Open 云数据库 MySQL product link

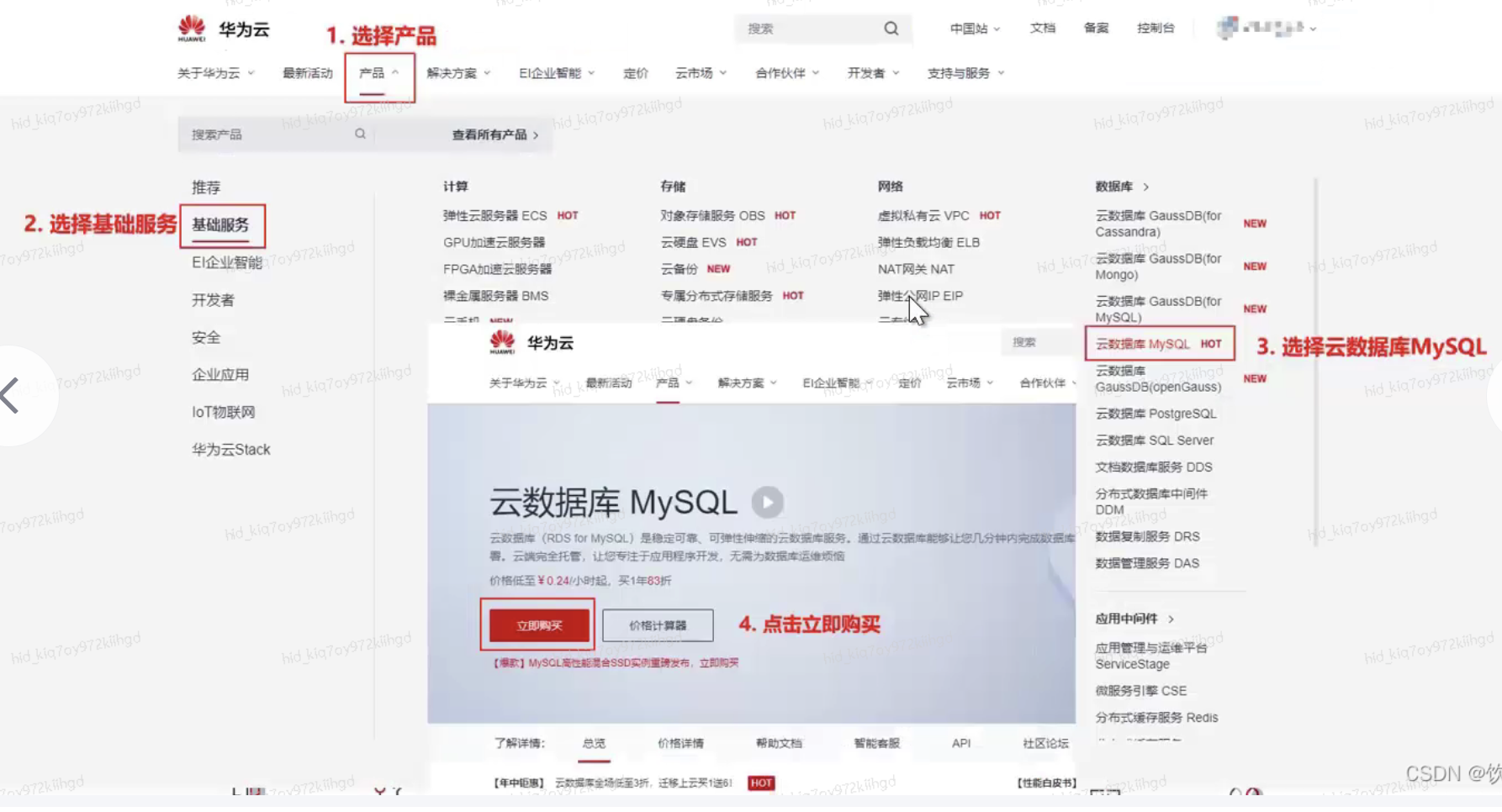click(x=1142, y=344)
